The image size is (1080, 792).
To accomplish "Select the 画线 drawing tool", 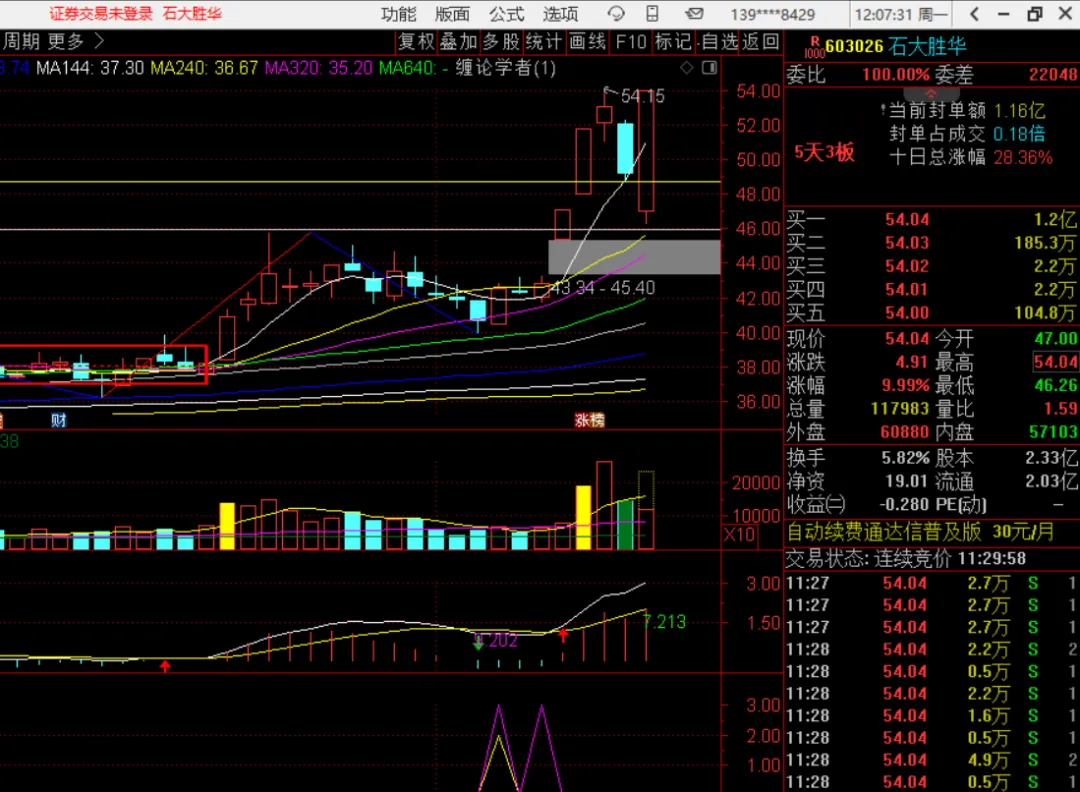I will [x=588, y=42].
